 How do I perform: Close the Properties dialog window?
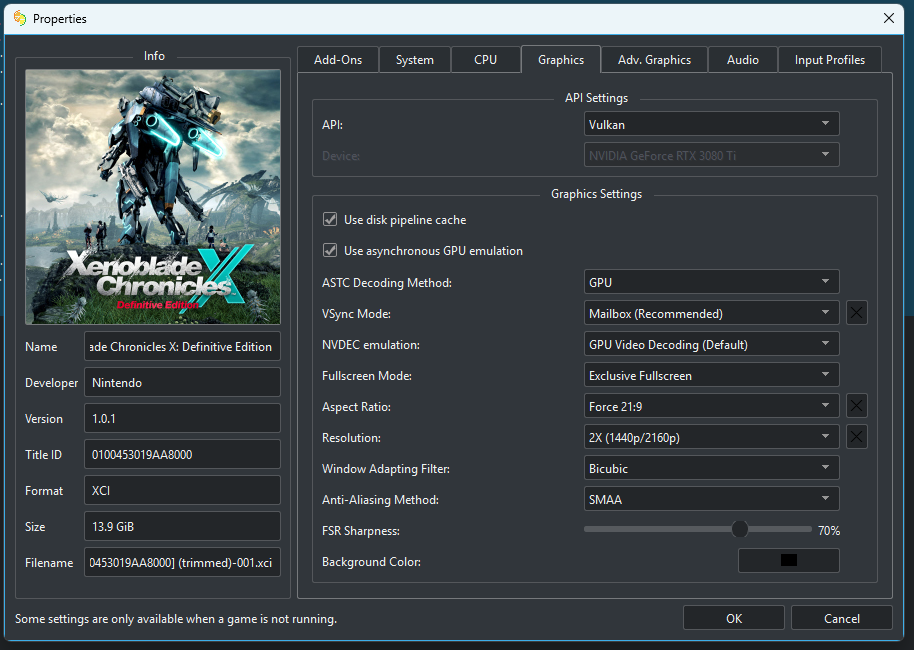tap(888, 18)
